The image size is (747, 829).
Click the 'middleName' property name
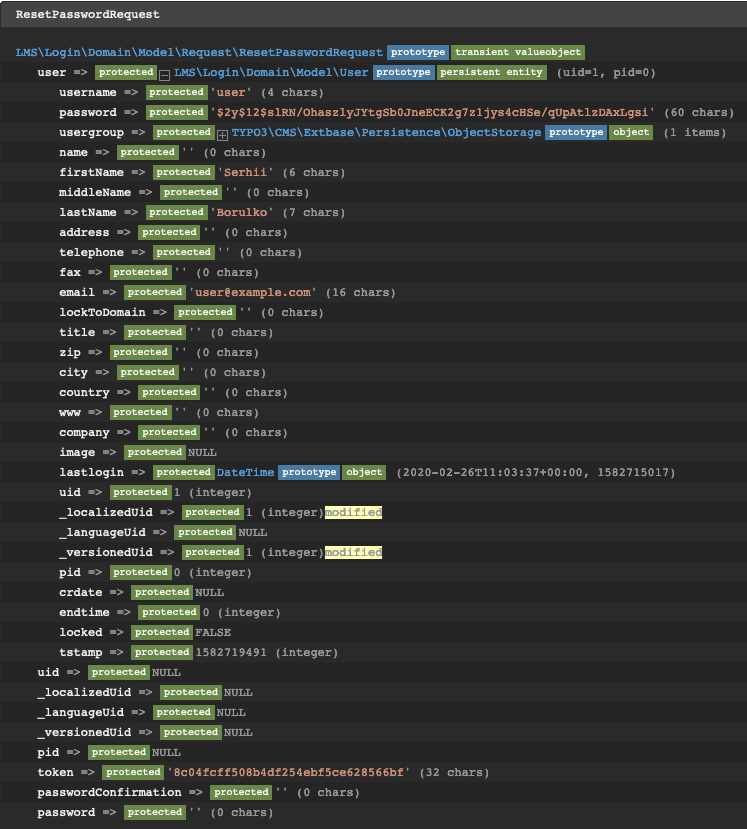point(95,192)
